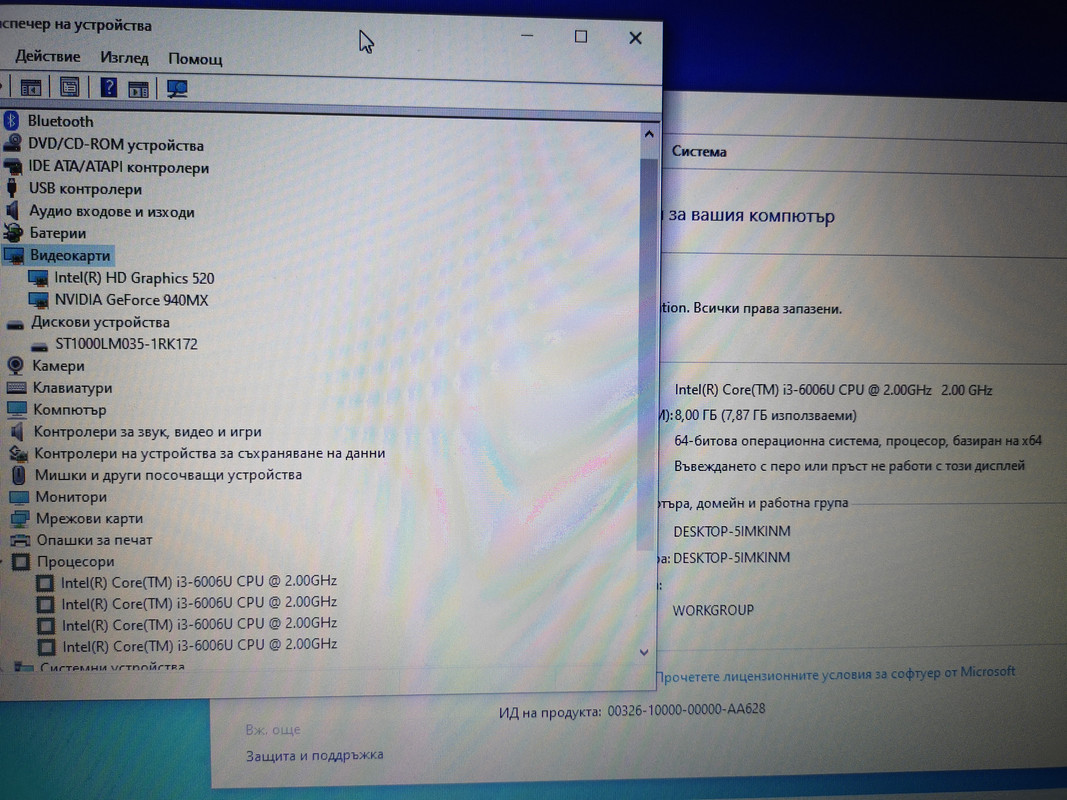The image size is (1067, 800).
Task: Click the Intel(R) HD Graphics 520 icon
Action: [x=38, y=278]
